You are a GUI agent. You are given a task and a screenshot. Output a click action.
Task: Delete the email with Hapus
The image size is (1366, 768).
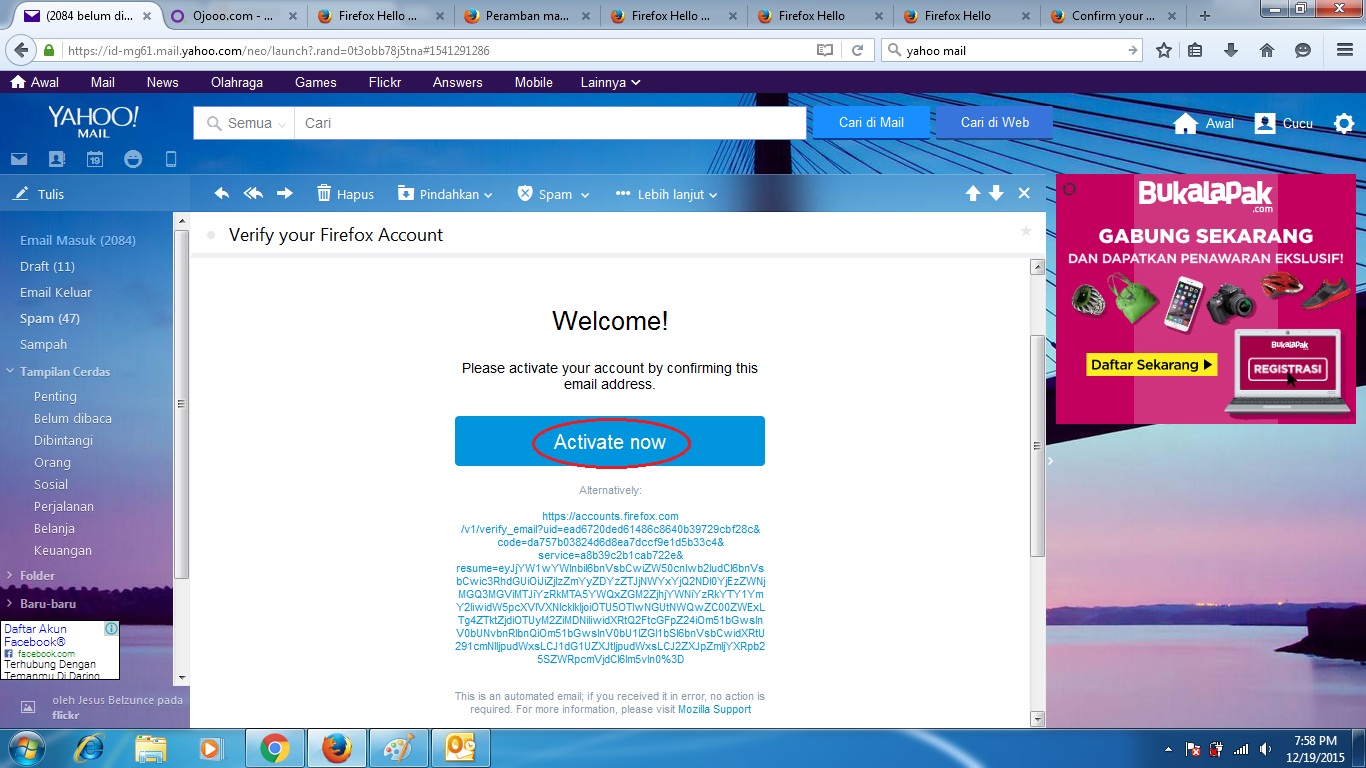tap(345, 194)
